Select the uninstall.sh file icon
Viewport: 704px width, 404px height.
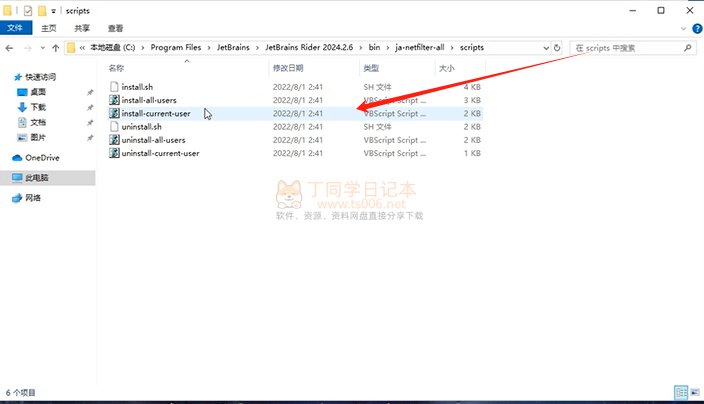coord(114,127)
